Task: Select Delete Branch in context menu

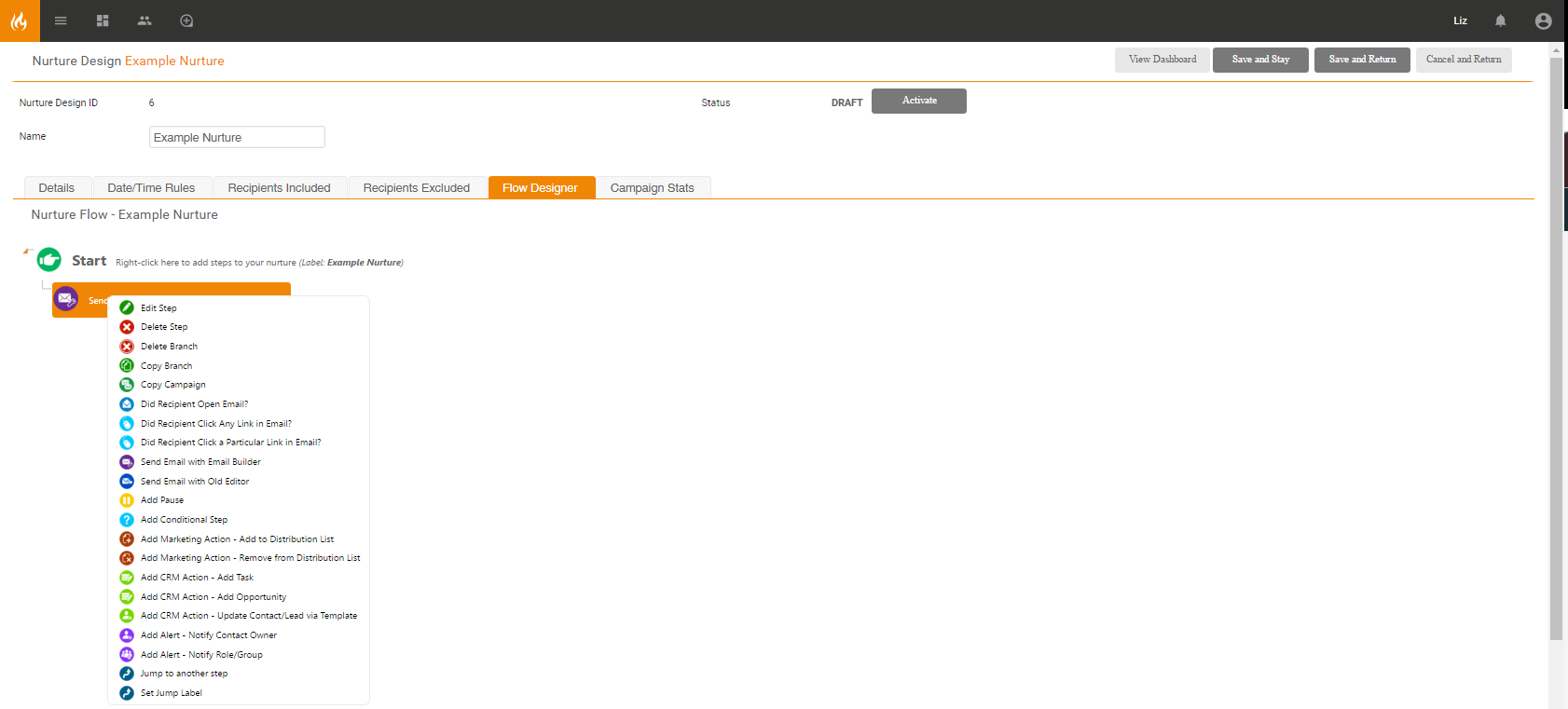Action: pos(169,347)
